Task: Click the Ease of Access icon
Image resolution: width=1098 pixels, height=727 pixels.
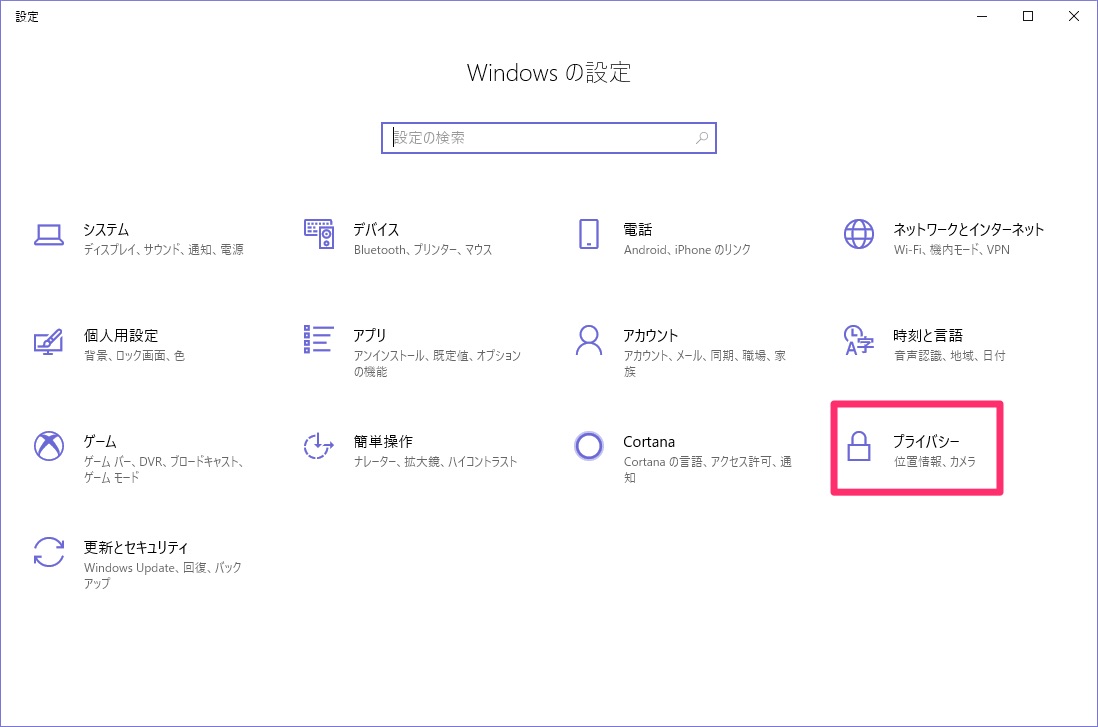Action: pos(319,446)
